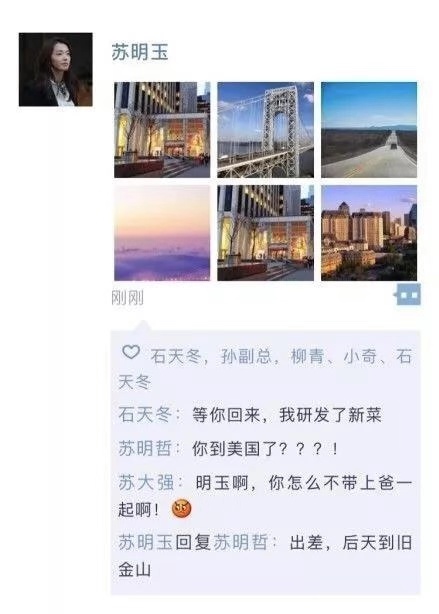
Task: Open the comment and like menu icon
Action: [x=408, y=294]
